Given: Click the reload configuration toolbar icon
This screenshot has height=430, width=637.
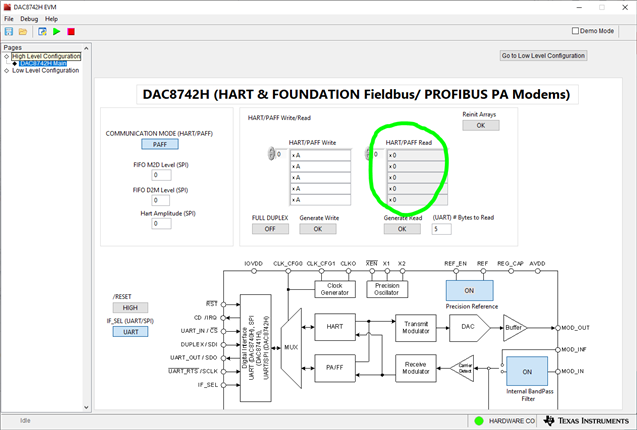Looking at the screenshot, I should tap(42, 31).
